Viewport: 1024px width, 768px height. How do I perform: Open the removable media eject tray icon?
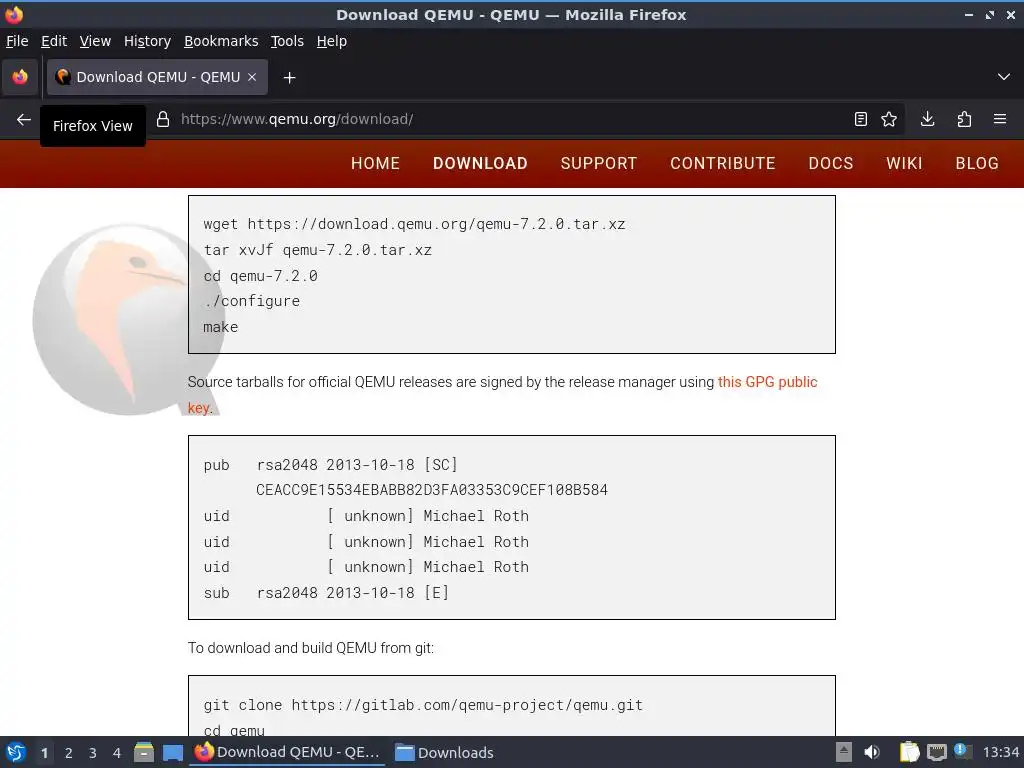(844, 752)
